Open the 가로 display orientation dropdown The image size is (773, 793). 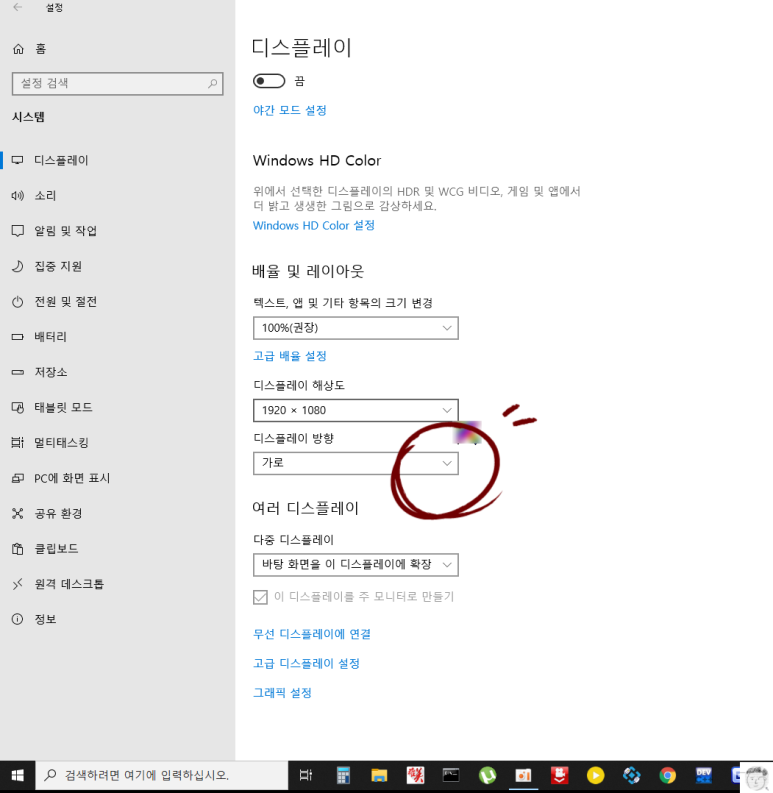click(x=356, y=463)
